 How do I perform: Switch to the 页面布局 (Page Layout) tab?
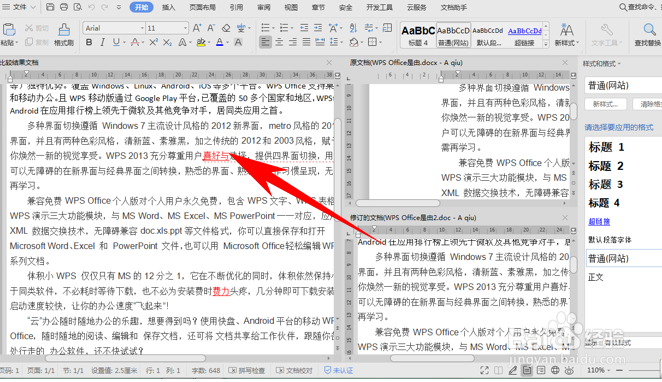click(x=203, y=7)
